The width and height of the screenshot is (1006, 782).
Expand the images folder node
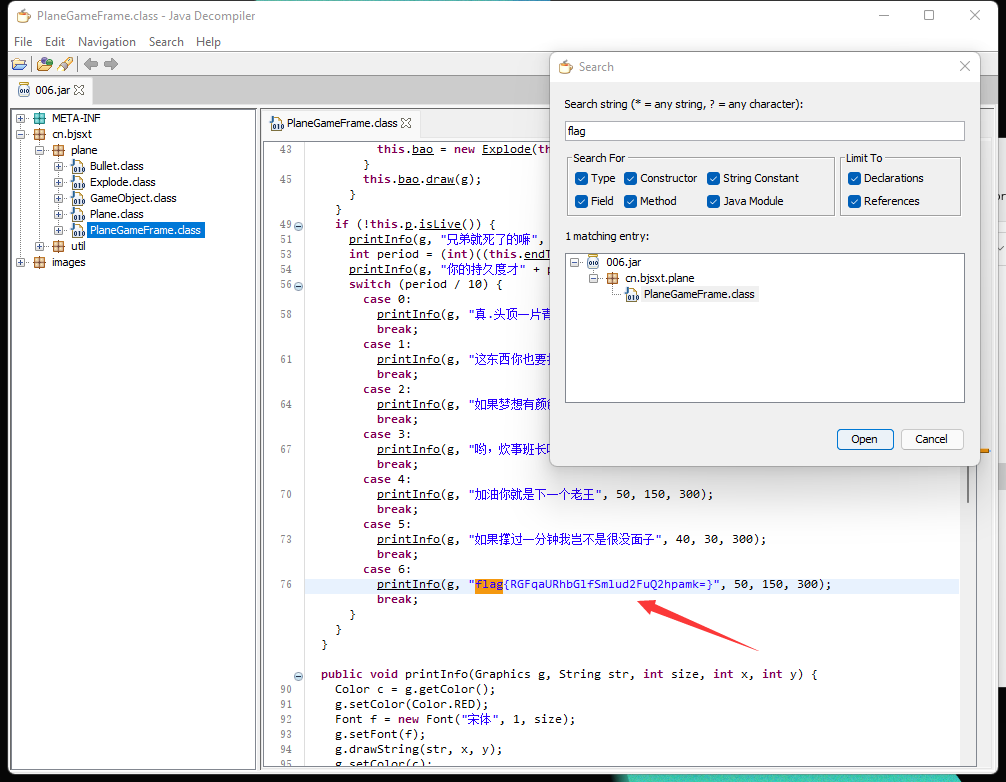click(x=22, y=262)
